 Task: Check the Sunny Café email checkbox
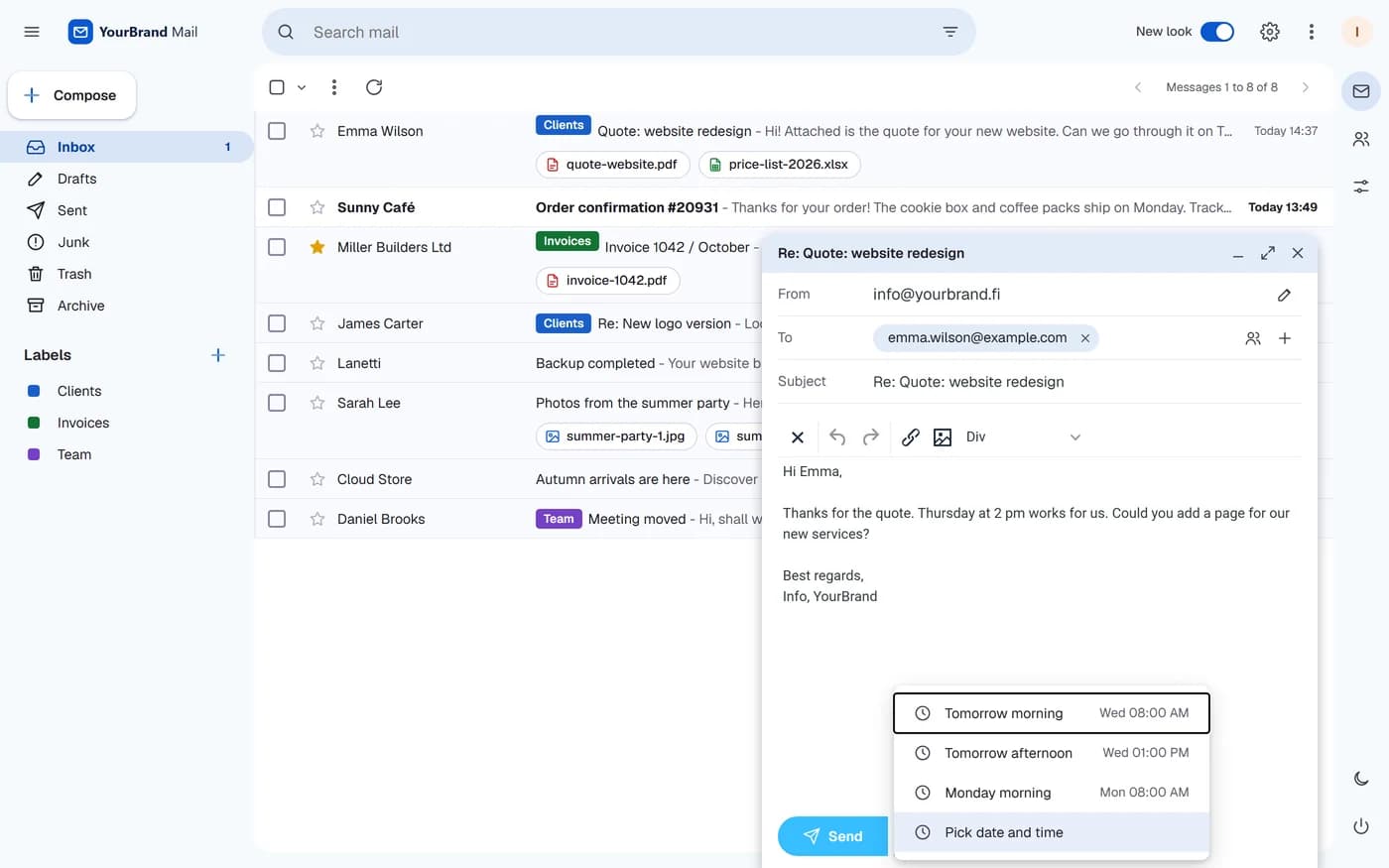pos(277,207)
